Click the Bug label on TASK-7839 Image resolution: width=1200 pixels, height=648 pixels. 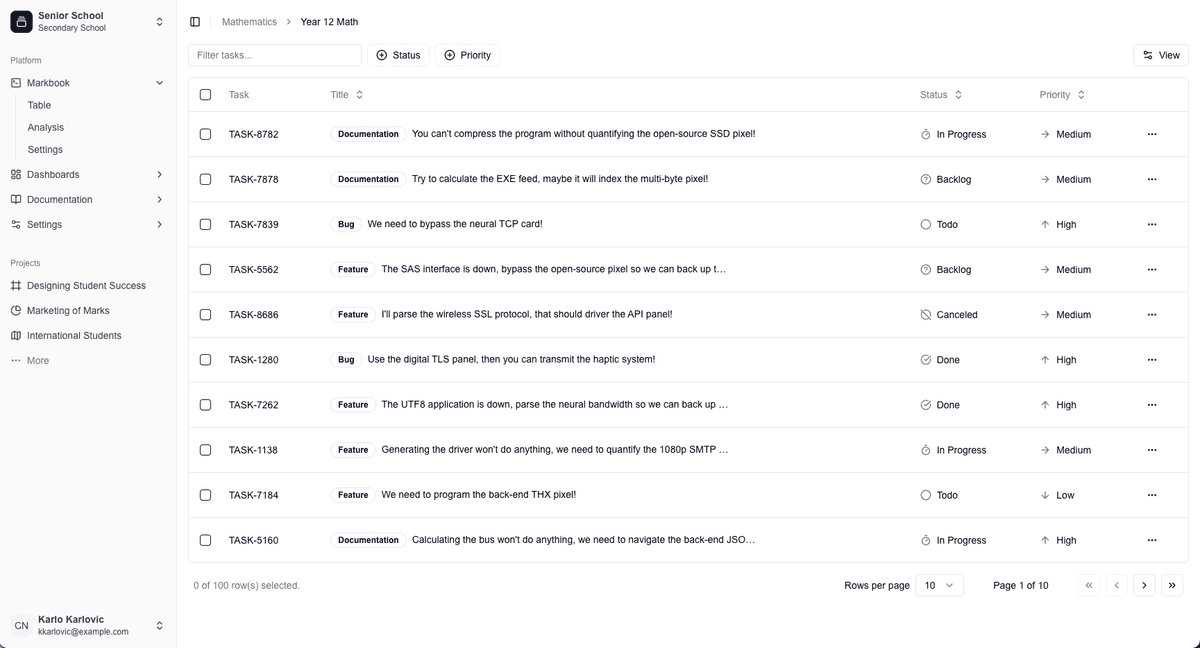(346, 224)
